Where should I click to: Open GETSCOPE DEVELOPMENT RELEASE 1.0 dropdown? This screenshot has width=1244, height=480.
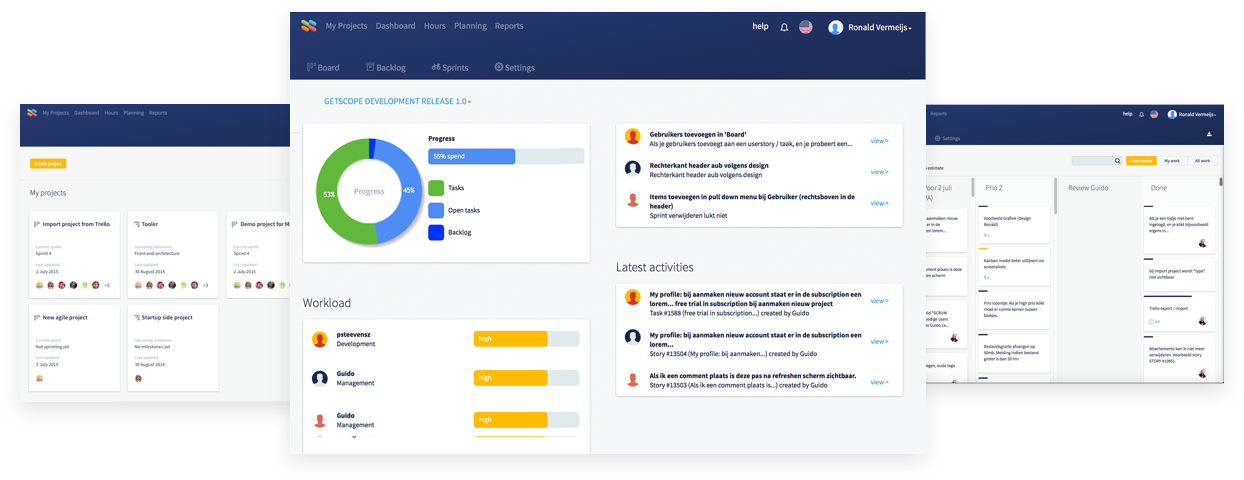click(x=397, y=101)
